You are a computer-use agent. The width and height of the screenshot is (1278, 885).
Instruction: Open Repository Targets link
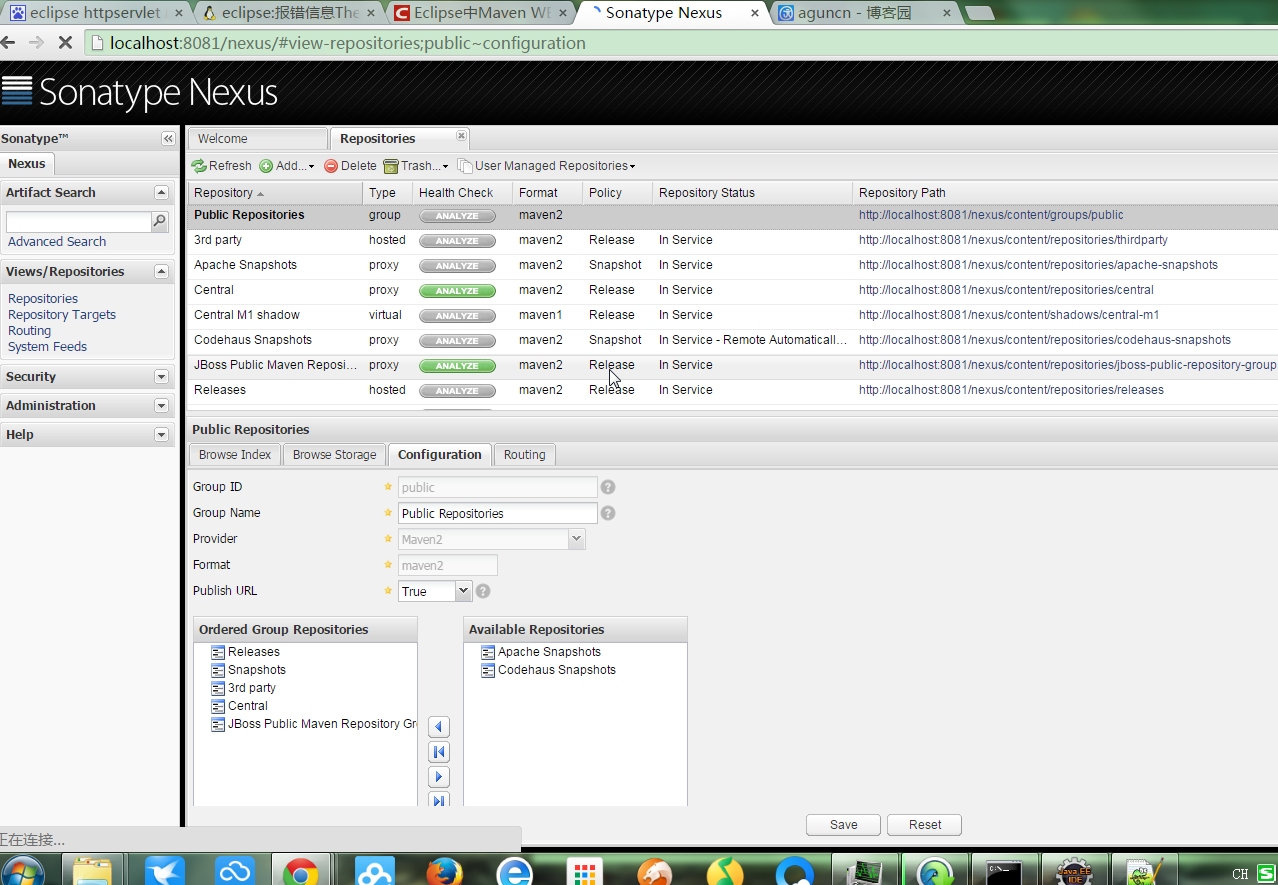click(x=62, y=315)
